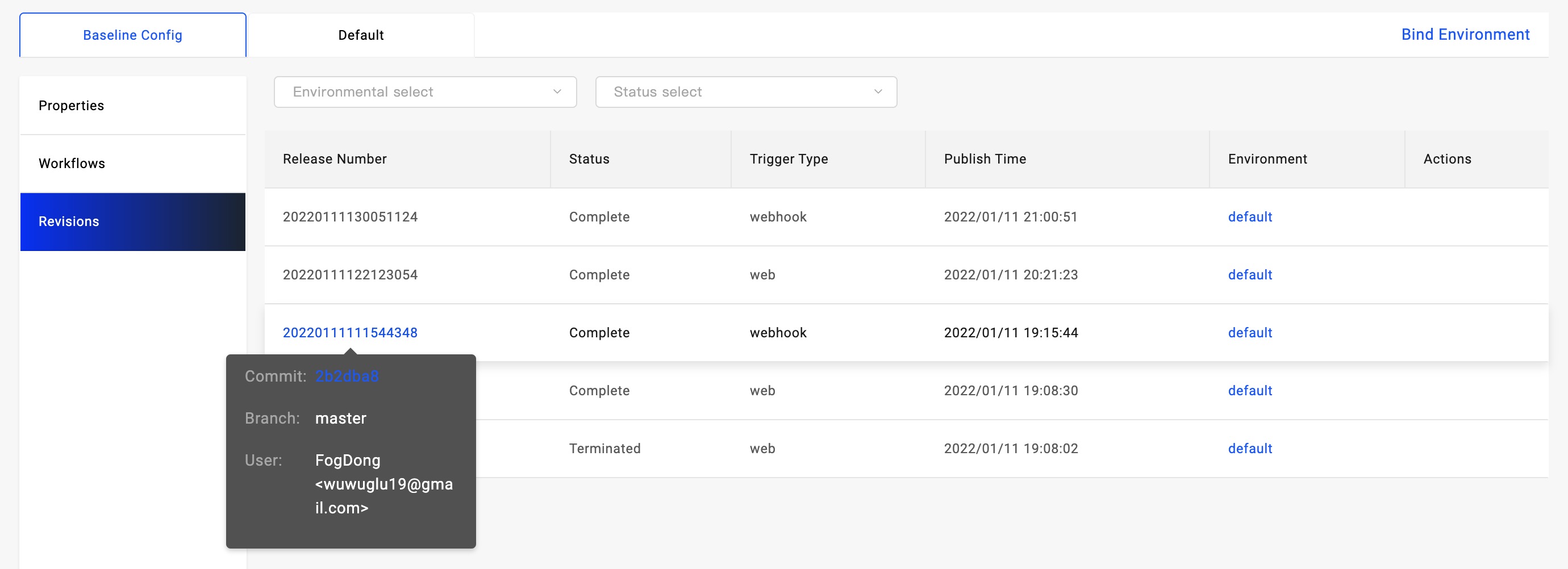
Task: Click the Environmental select chevron arrow
Action: coord(556,92)
